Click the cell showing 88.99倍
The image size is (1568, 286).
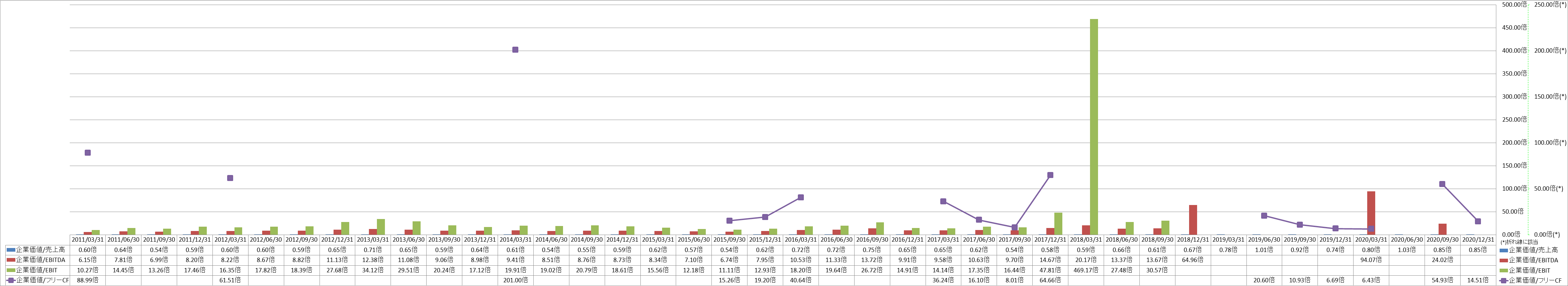tap(88, 281)
